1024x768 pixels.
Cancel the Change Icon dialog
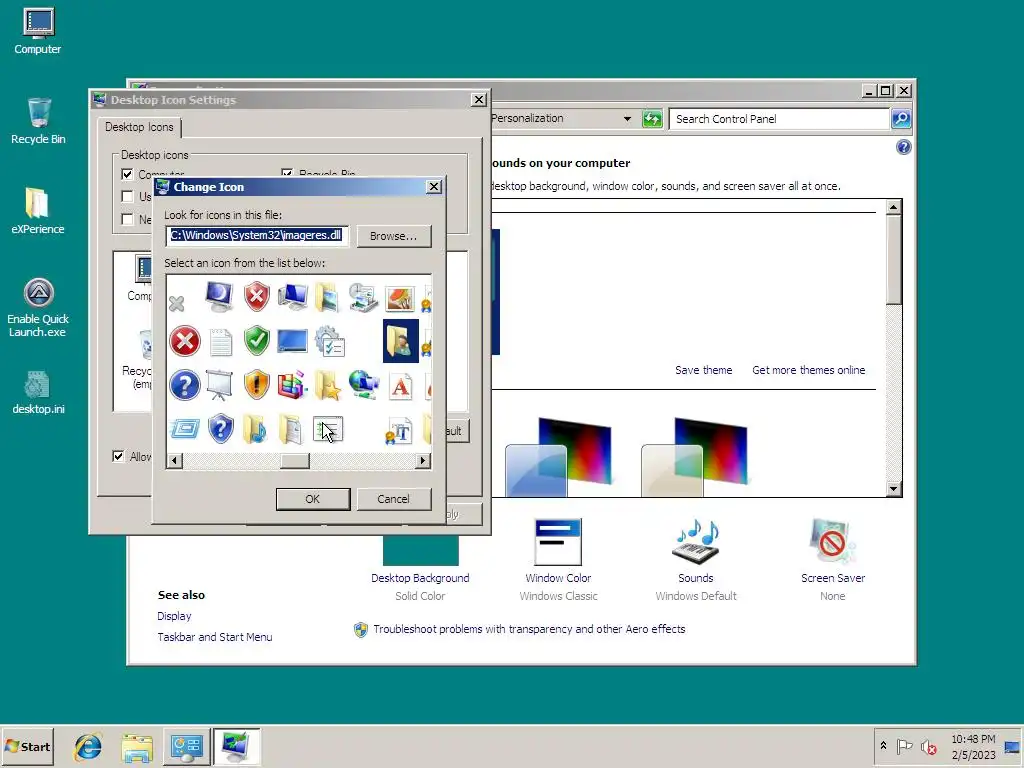[x=393, y=499]
